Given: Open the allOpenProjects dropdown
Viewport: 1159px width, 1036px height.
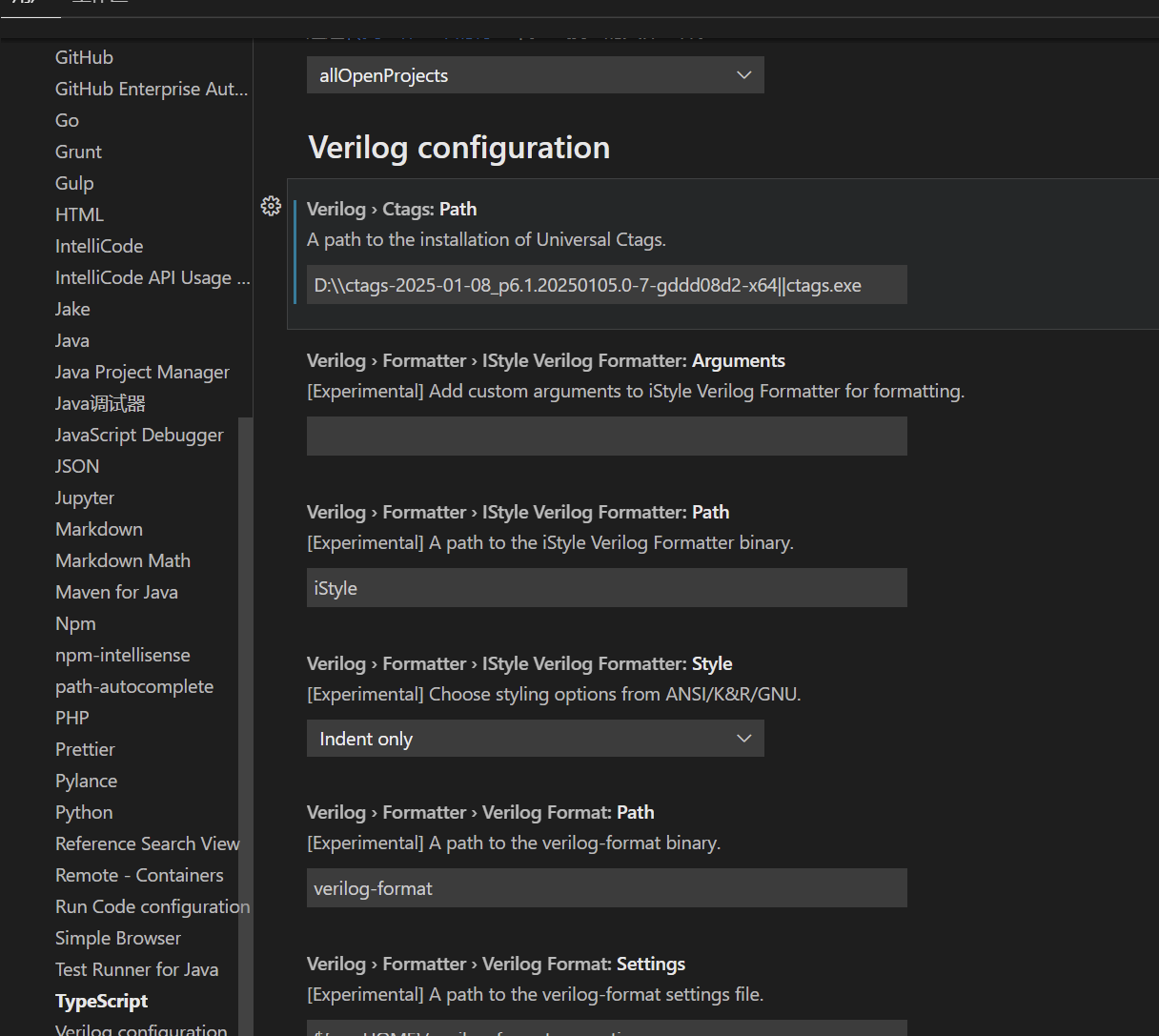Looking at the screenshot, I should click(535, 75).
